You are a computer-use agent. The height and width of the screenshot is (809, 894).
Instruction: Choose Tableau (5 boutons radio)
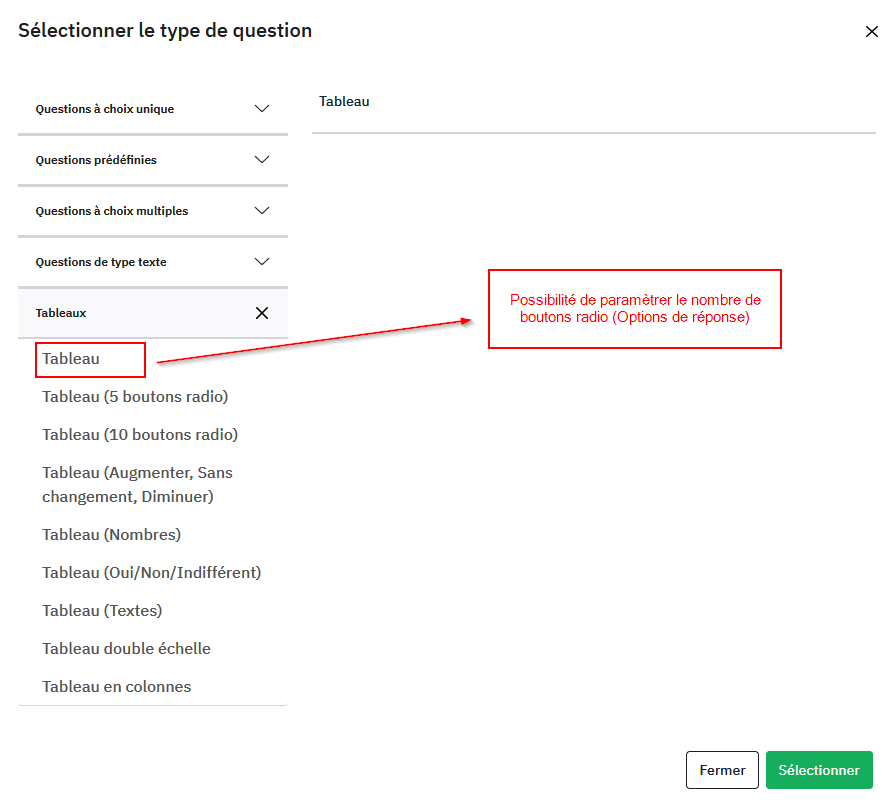tap(135, 397)
